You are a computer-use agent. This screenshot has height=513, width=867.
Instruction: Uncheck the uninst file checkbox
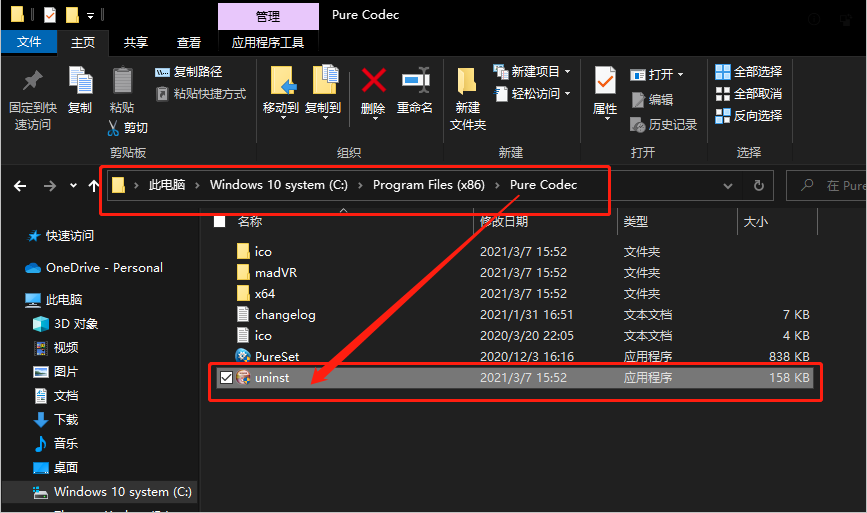226,378
